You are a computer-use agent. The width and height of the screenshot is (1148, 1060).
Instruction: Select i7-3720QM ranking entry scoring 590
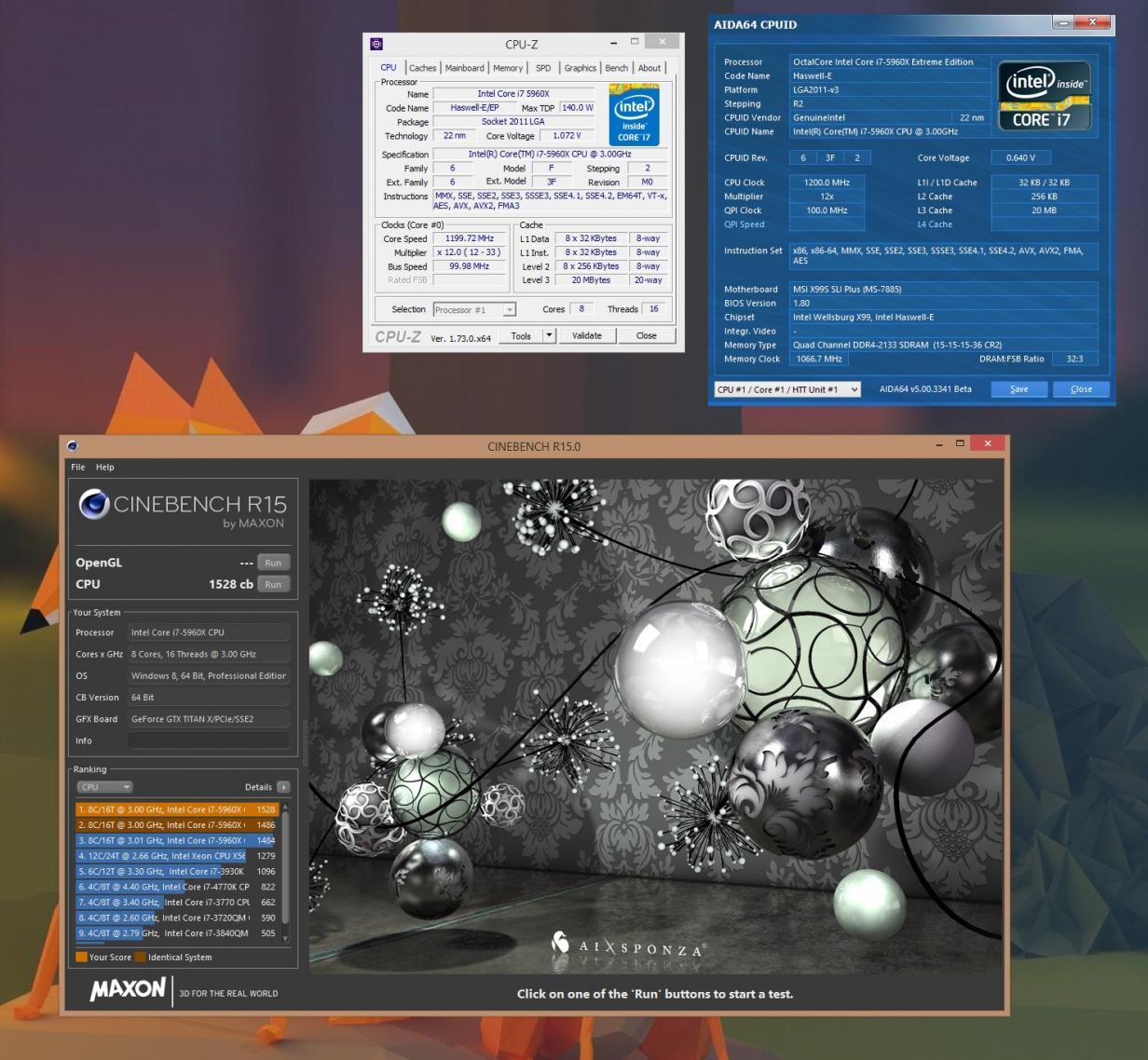[x=177, y=917]
